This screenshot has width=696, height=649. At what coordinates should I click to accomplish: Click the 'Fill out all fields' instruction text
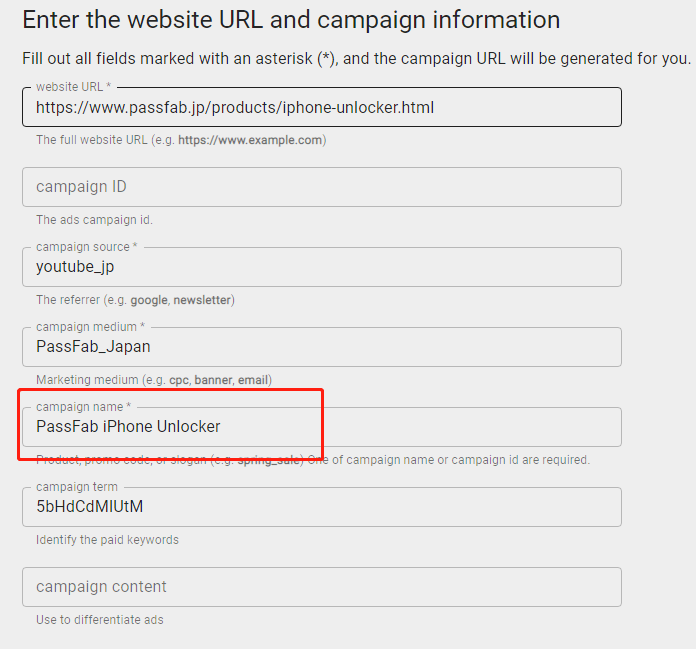click(356, 59)
